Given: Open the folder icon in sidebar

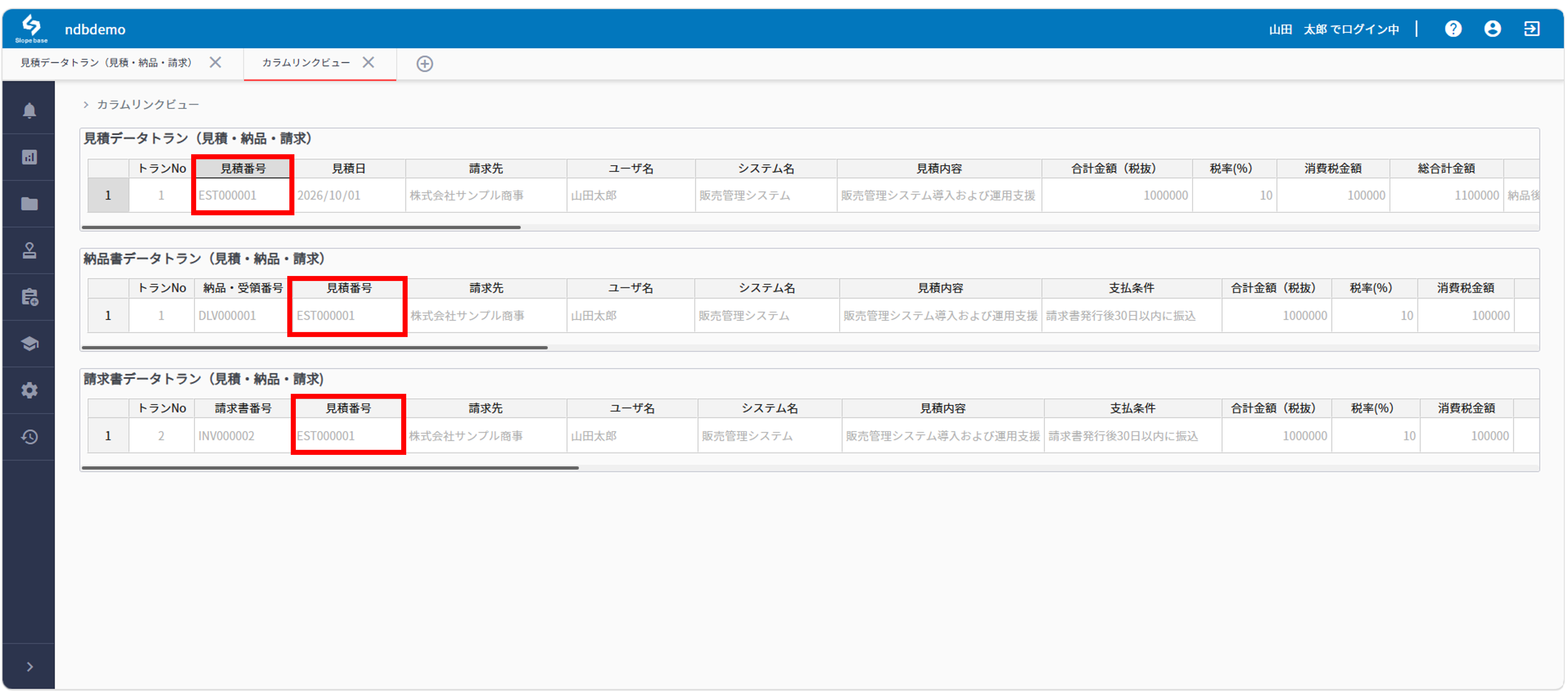Looking at the screenshot, I should 29,204.
